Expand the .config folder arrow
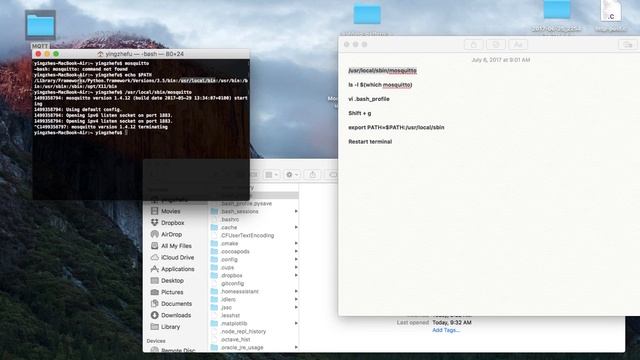This screenshot has height=360, width=640. [x=296, y=259]
